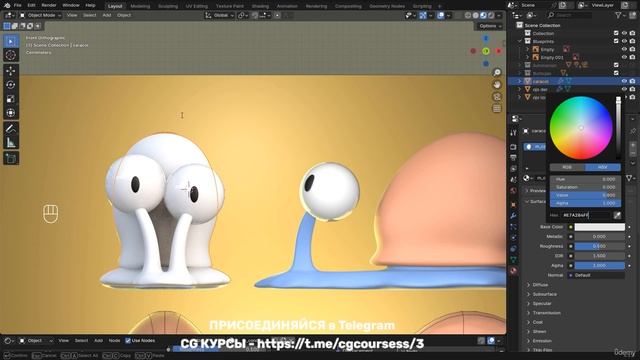The image size is (640, 360).
Task: Select the Select Box tool
Action: [x=11, y=41]
